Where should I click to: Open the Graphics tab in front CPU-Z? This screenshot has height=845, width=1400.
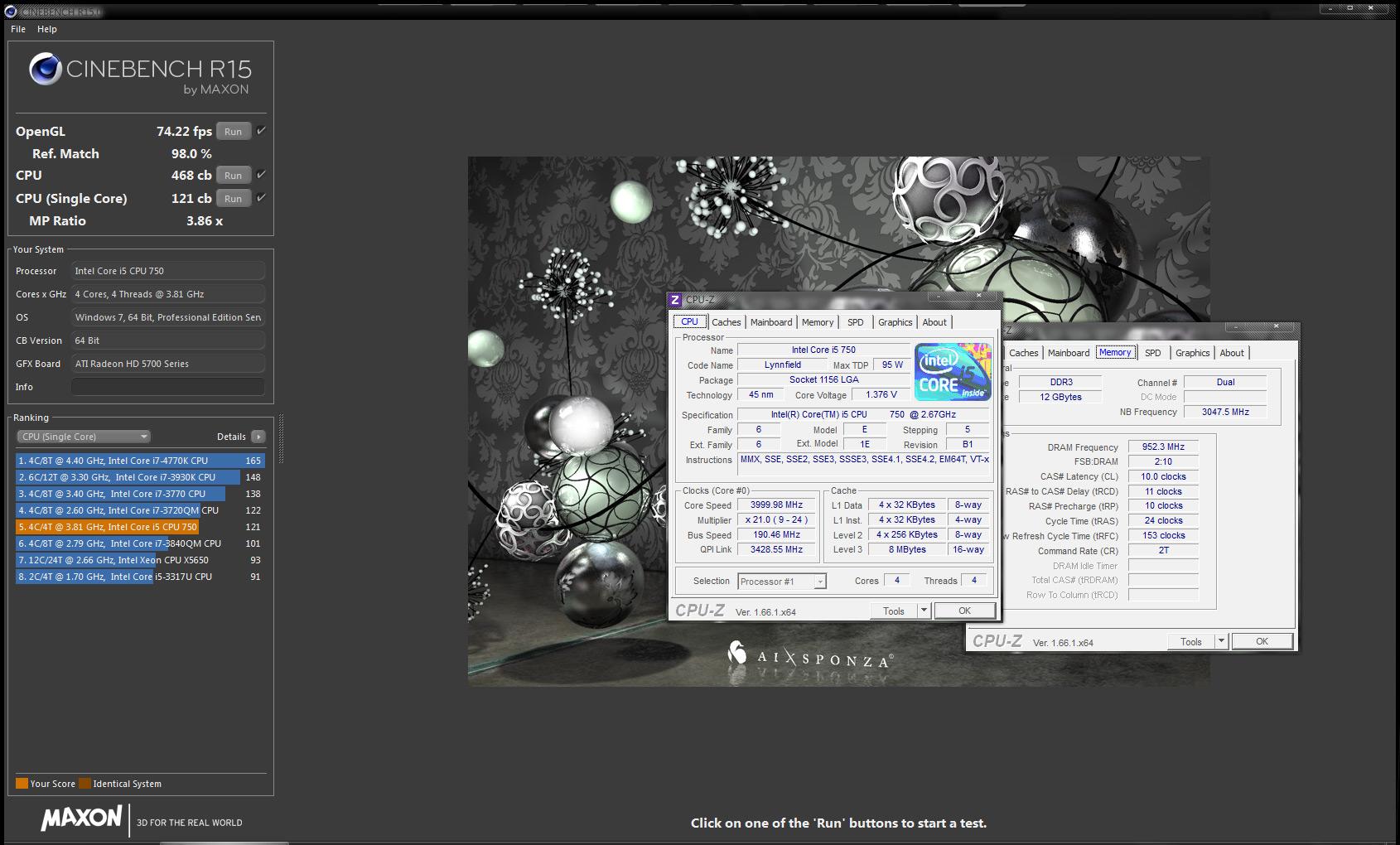click(x=896, y=322)
